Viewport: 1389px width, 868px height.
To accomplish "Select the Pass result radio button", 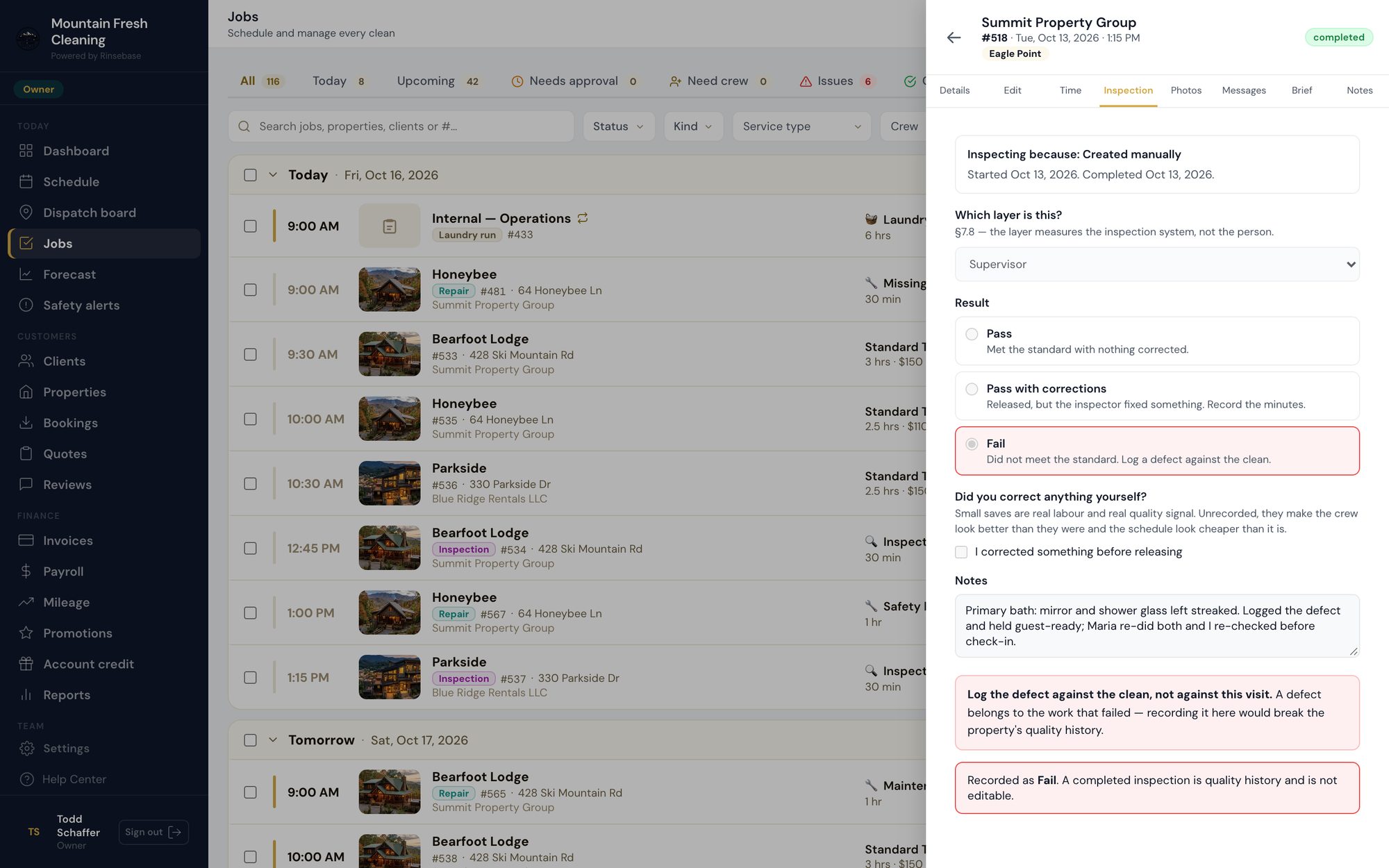I will click(972, 334).
